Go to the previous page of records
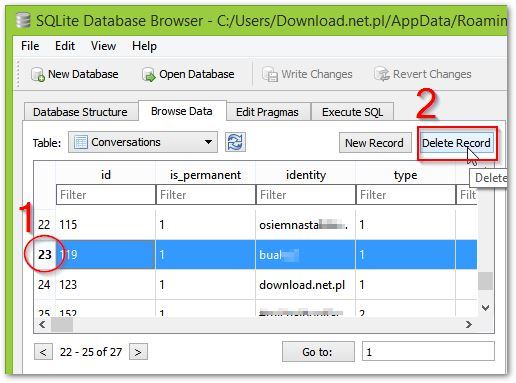This screenshot has width=516, height=383. (x=43, y=352)
